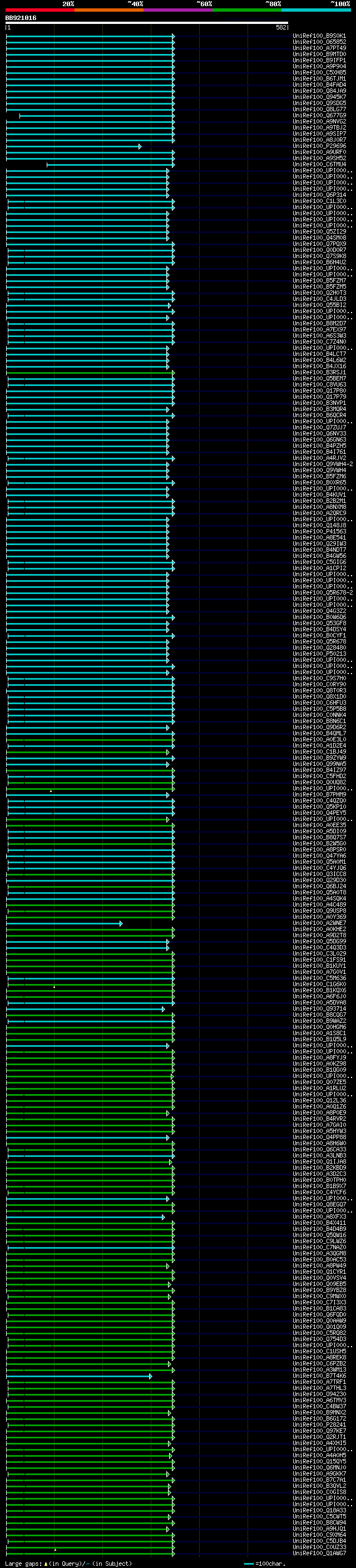Select the query name BB921016
Screen dimensions: 356x1568
click(21, 18)
